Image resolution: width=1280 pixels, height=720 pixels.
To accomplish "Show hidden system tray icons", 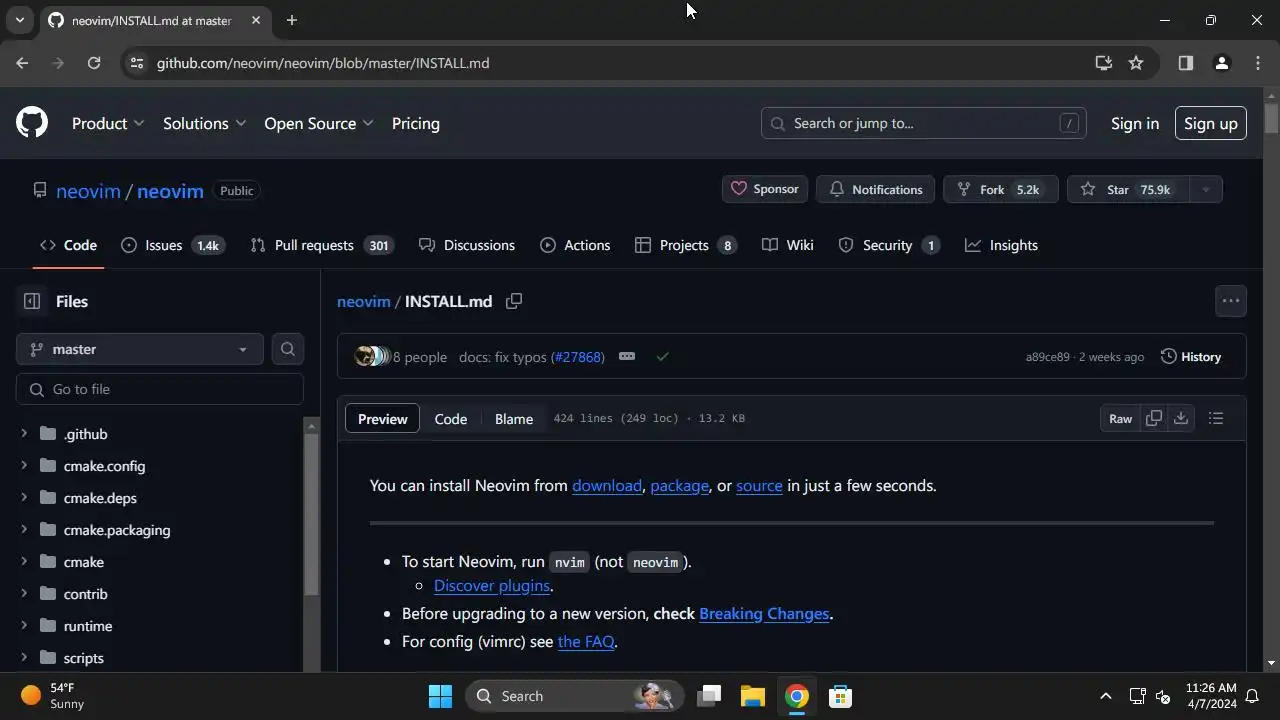I will pos(1105,696).
